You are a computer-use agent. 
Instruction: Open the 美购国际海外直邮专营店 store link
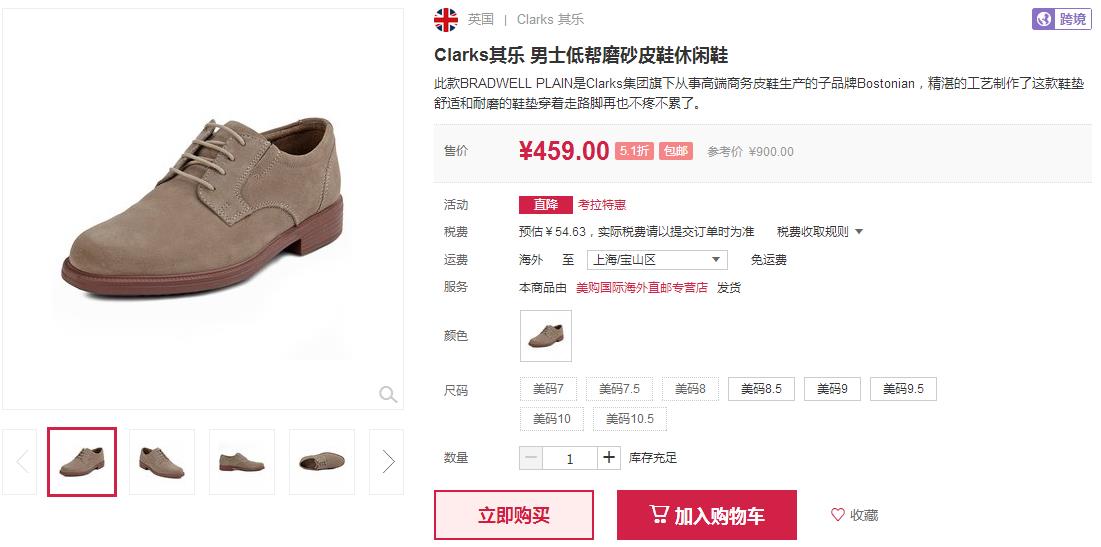[x=642, y=287]
